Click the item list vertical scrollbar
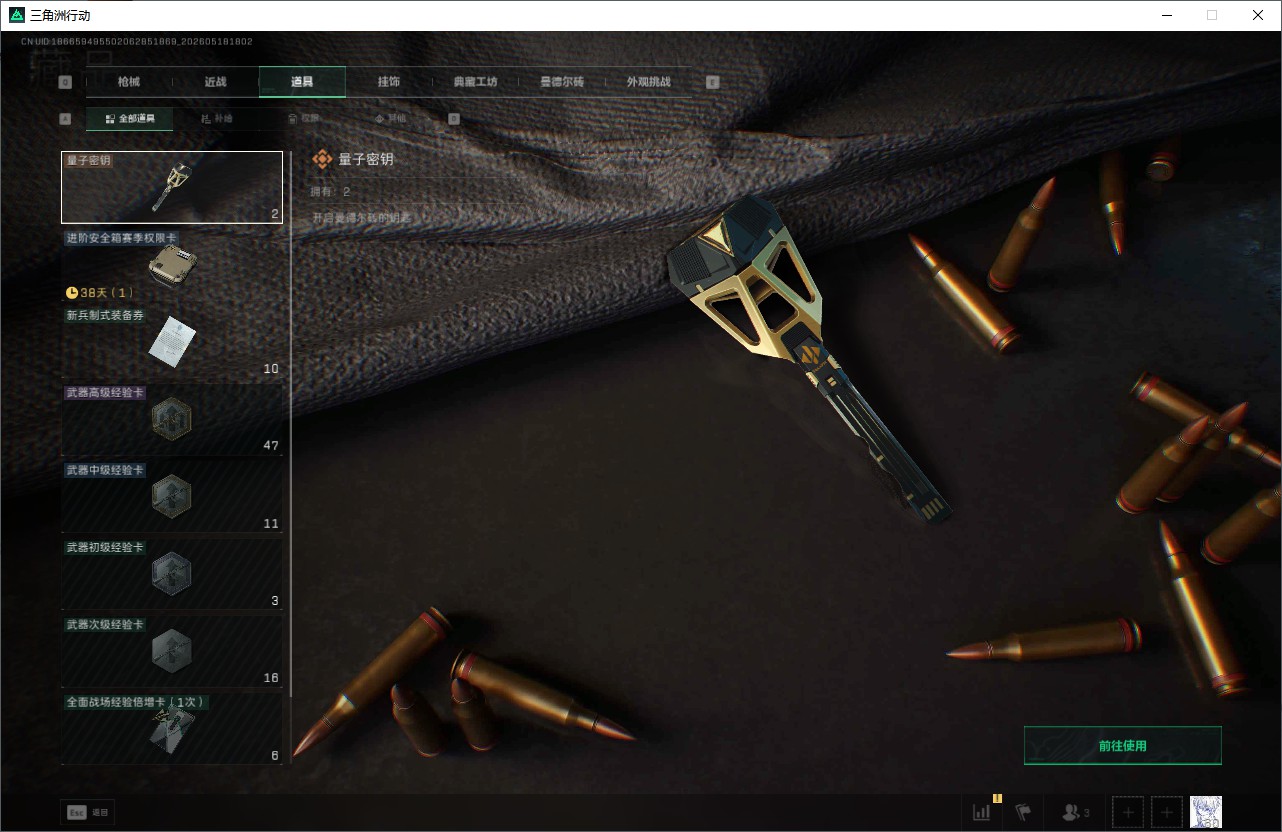This screenshot has height=832, width=1282. 291,424
